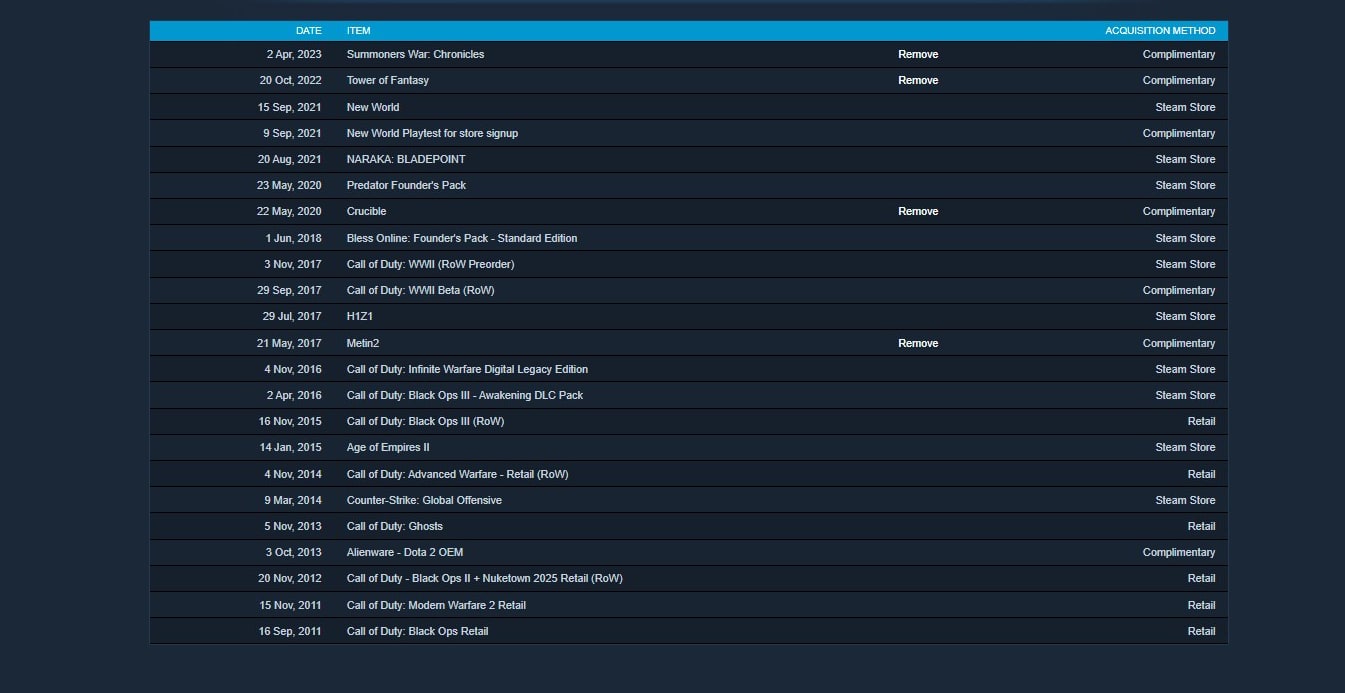Viewport: 1345px width, 693px height.
Task: Click the date 29 Sep, 2017
Action: click(290, 290)
